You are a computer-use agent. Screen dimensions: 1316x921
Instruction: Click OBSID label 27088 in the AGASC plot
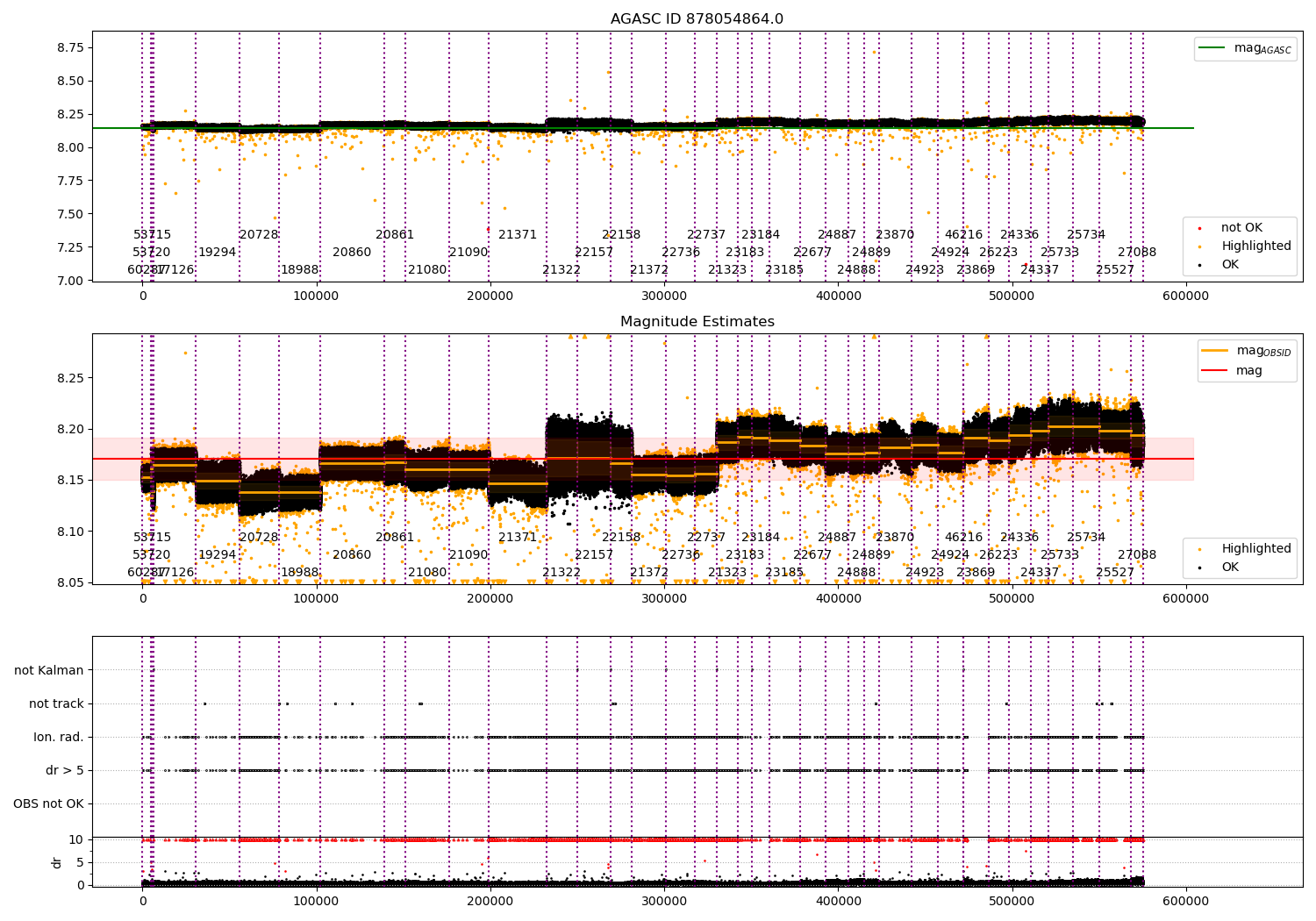coord(1137,253)
